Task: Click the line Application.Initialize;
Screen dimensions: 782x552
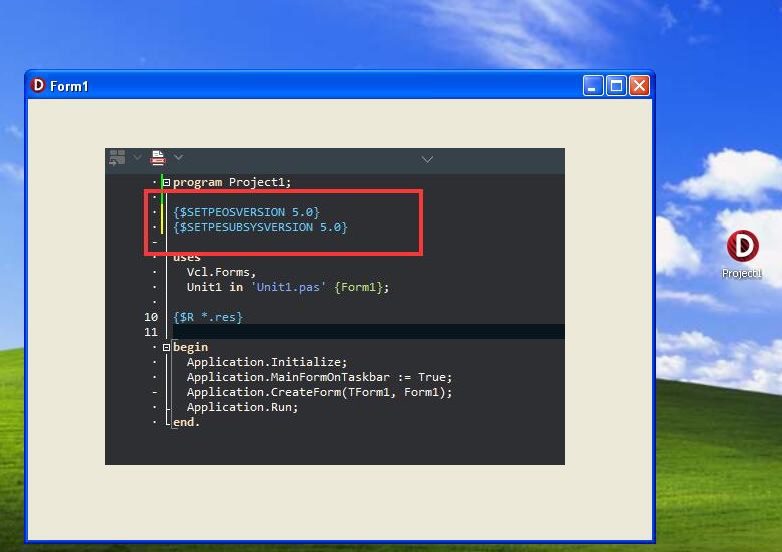Action: pyautogui.click(x=267, y=362)
